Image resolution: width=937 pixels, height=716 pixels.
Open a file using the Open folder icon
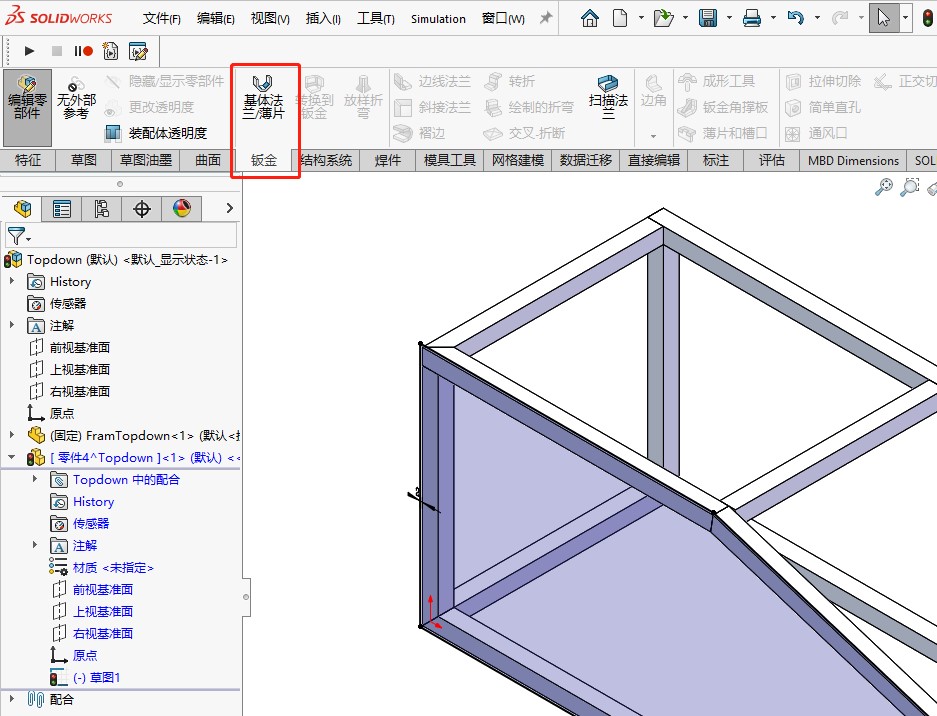point(663,18)
